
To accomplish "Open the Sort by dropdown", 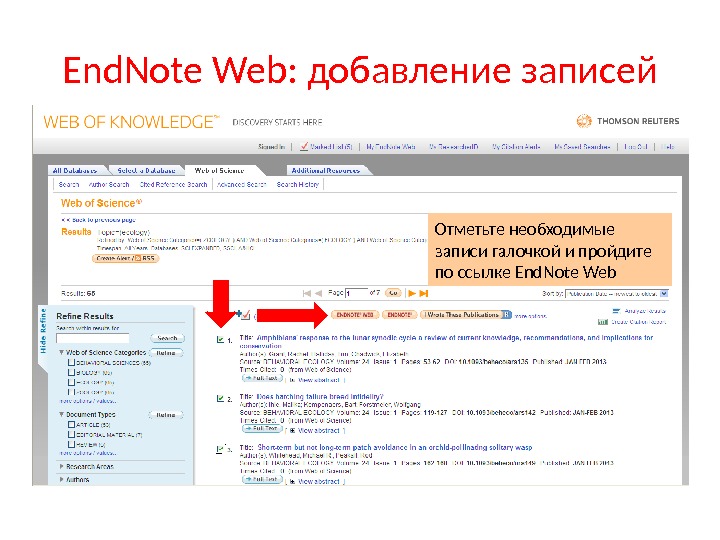I will (617, 294).
